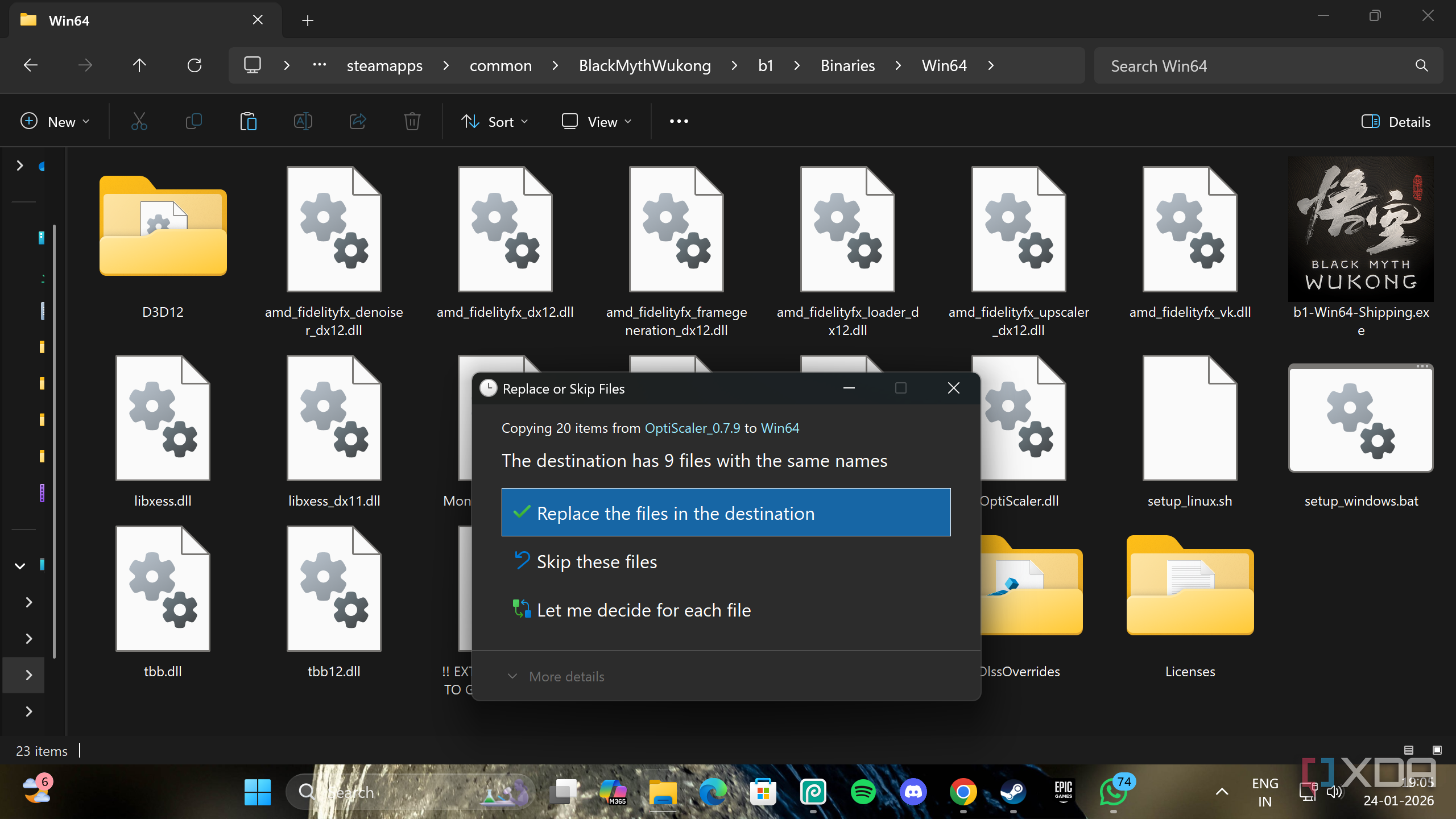The width and height of the screenshot is (1456, 819).
Task: Minimize the Replace or Skip Files dialog
Action: [x=849, y=388]
